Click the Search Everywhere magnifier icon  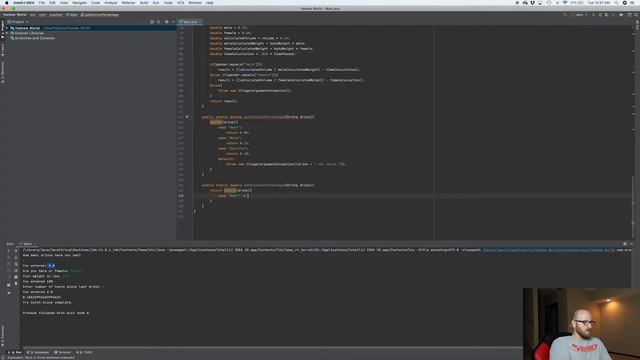click(636, 15)
